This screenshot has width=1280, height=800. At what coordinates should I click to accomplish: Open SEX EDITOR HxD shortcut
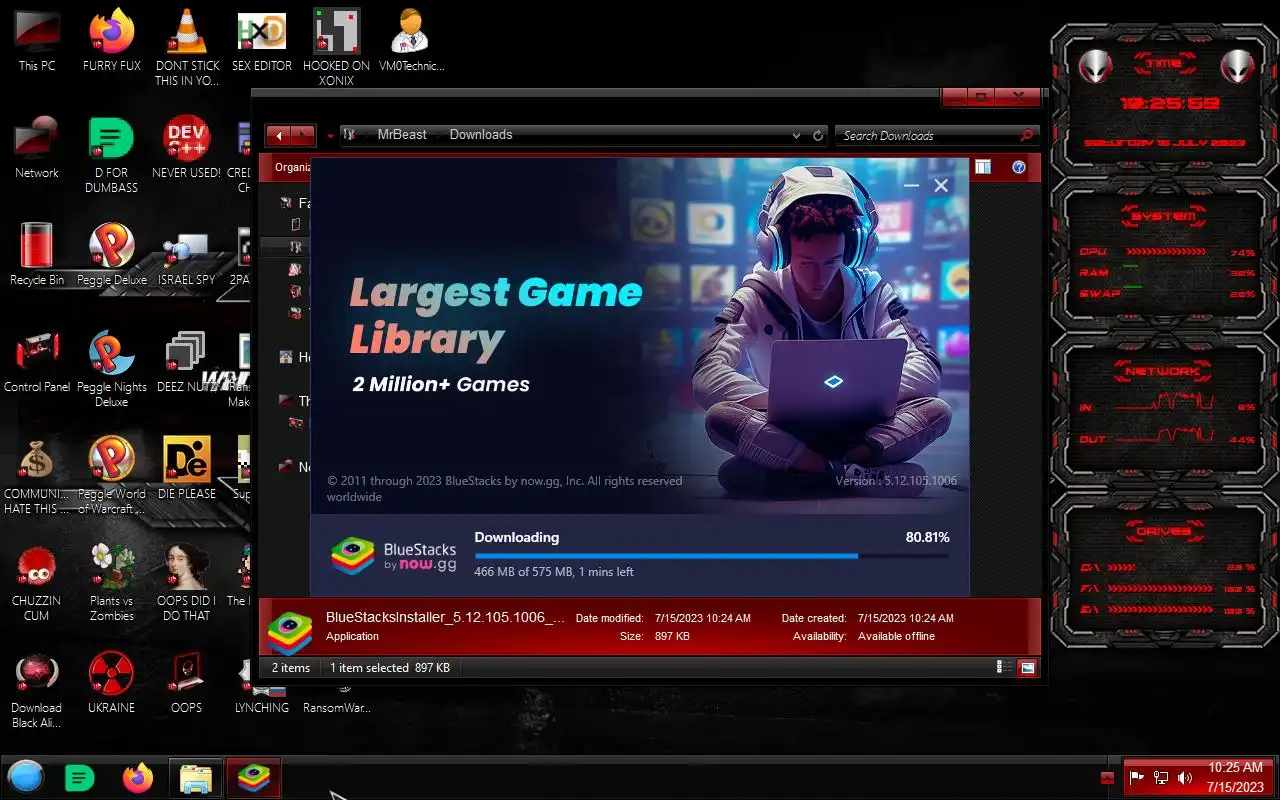pos(262,41)
